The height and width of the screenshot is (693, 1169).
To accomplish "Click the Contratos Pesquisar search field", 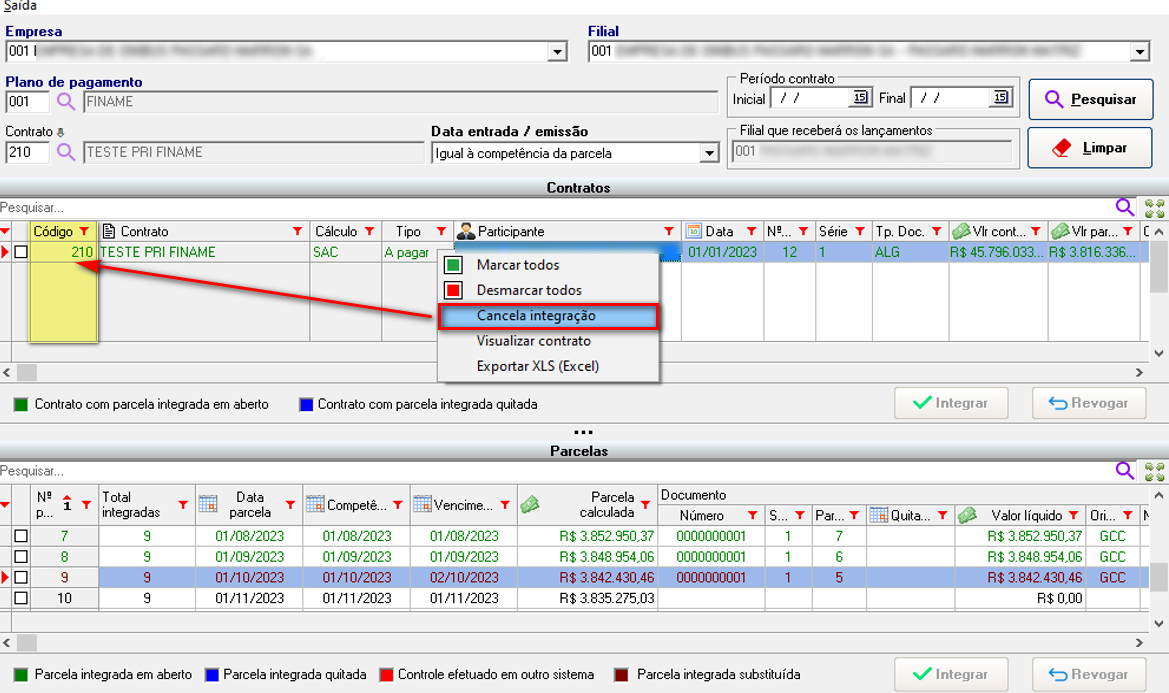I will point(555,207).
